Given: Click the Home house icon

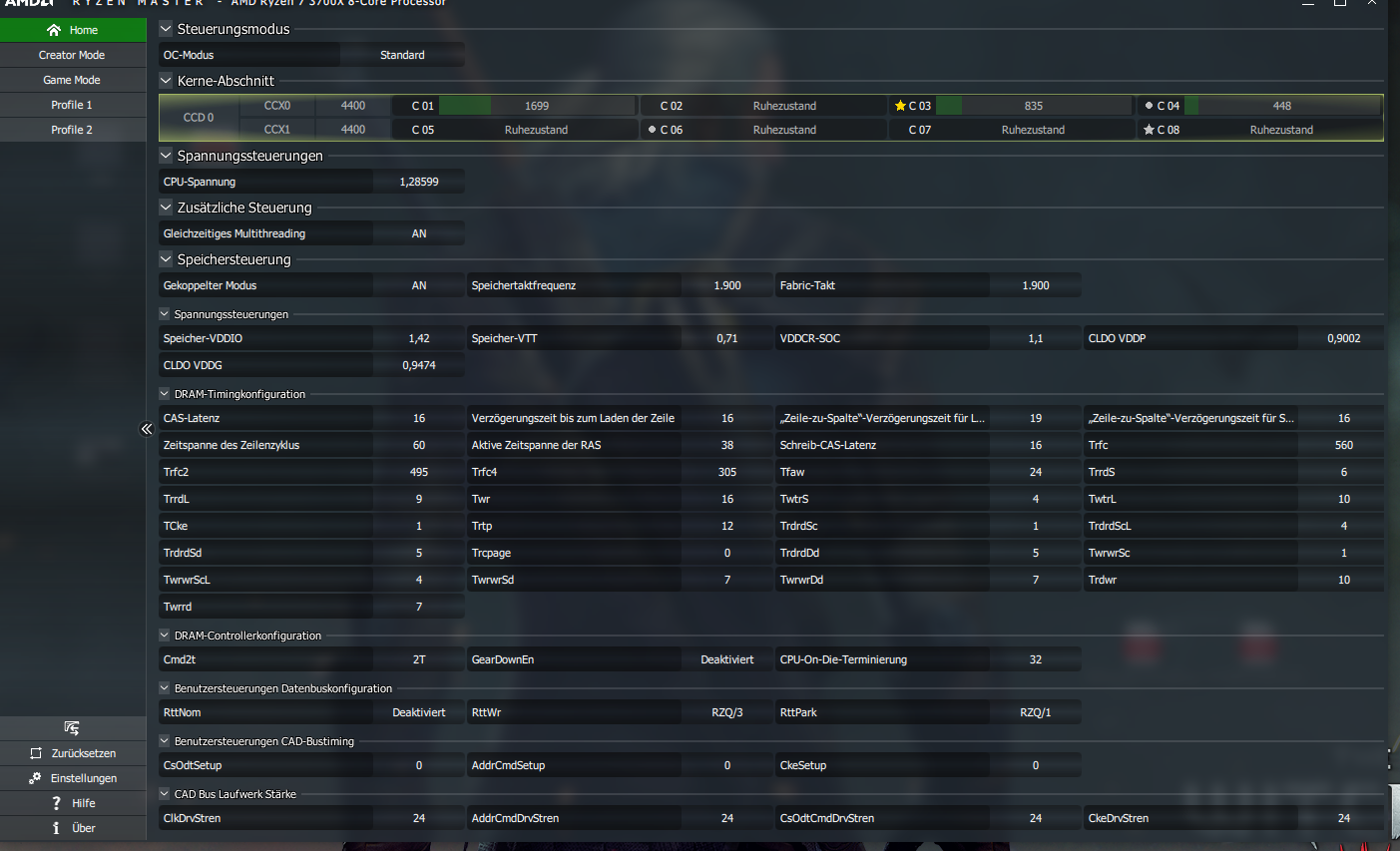Looking at the screenshot, I should click(x=54, y=30).
